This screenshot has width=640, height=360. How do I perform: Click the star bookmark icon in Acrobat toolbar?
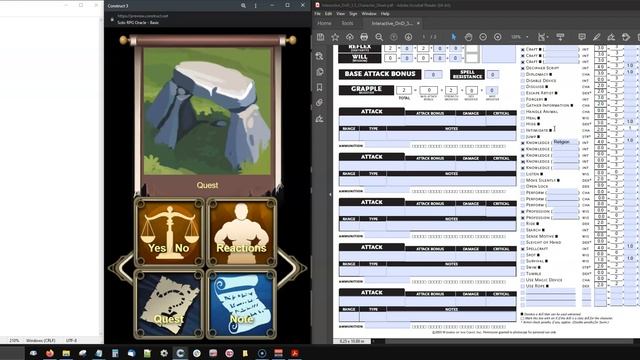(x=335, y=37)
